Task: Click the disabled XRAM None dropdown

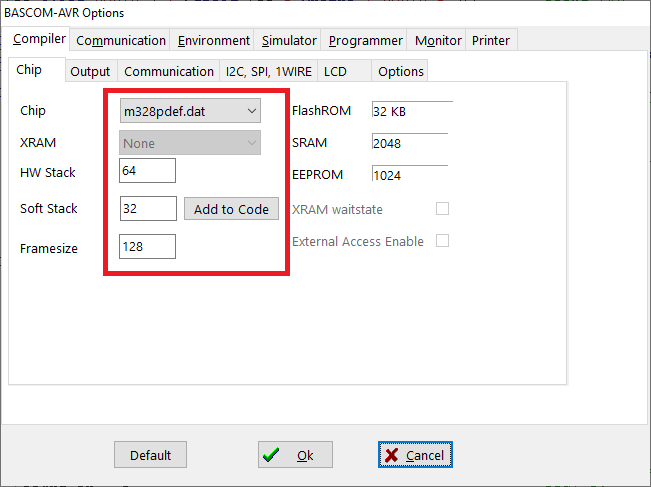Action: coord(190,143)
